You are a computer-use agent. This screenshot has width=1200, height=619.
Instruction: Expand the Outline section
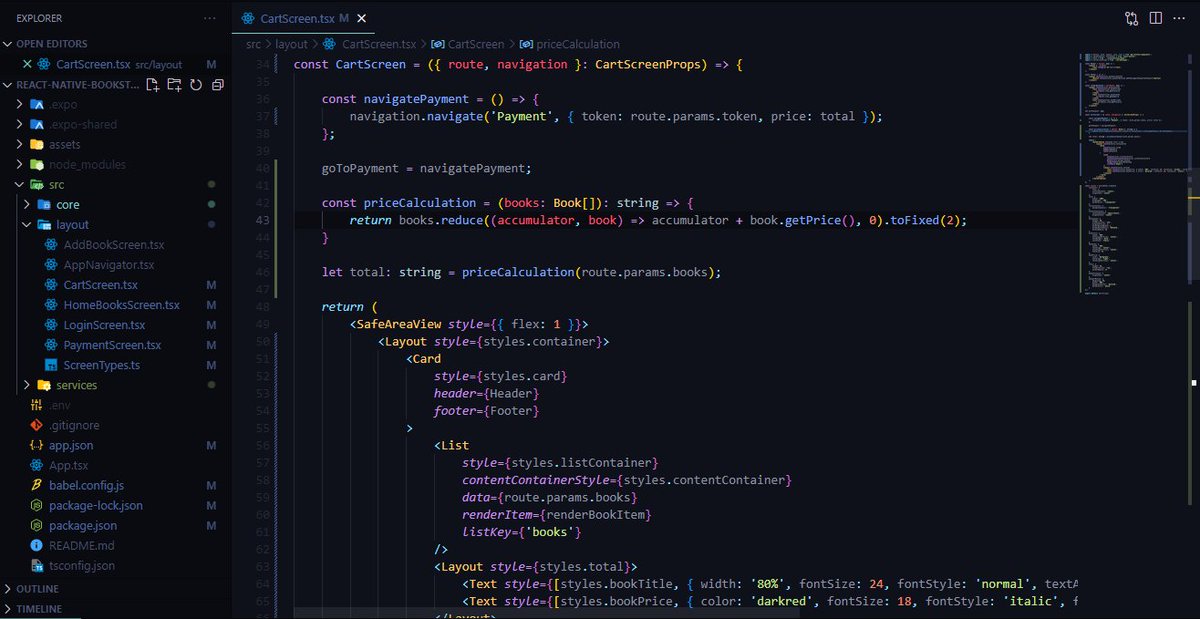coord(115,589)
